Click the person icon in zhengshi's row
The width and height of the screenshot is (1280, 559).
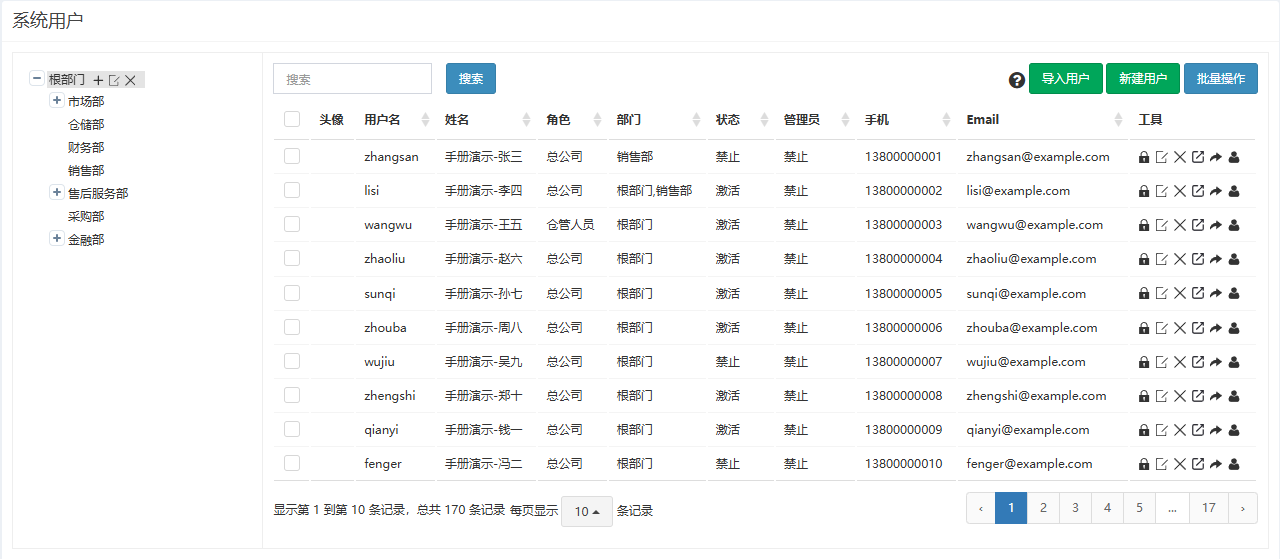click(1233, 396)
